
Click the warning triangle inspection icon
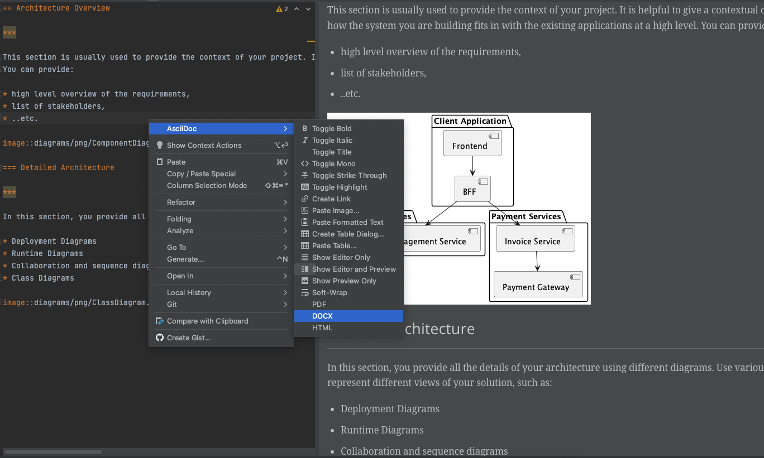279,9
